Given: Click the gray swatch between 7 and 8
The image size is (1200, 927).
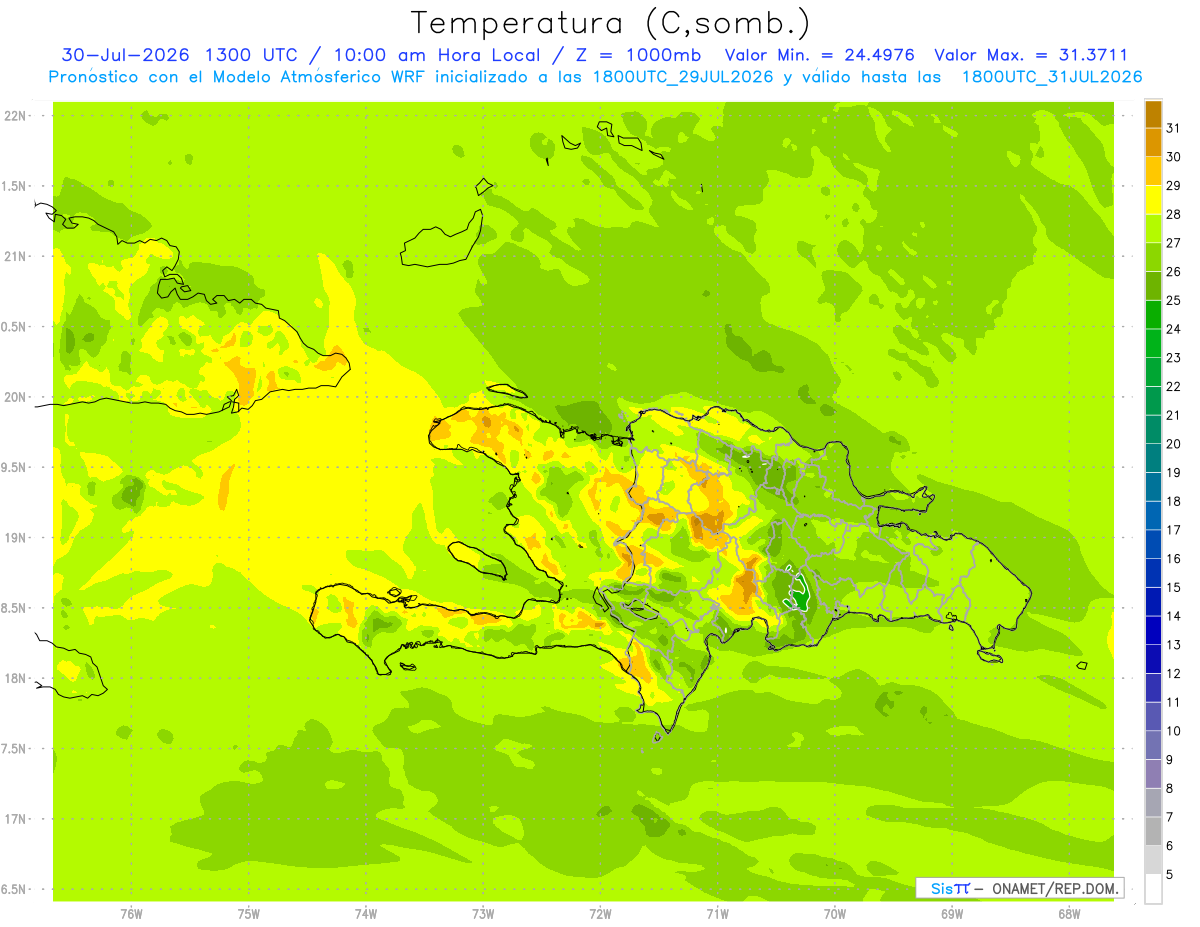Looking at the screenshot, I should tap(1153, 803).
